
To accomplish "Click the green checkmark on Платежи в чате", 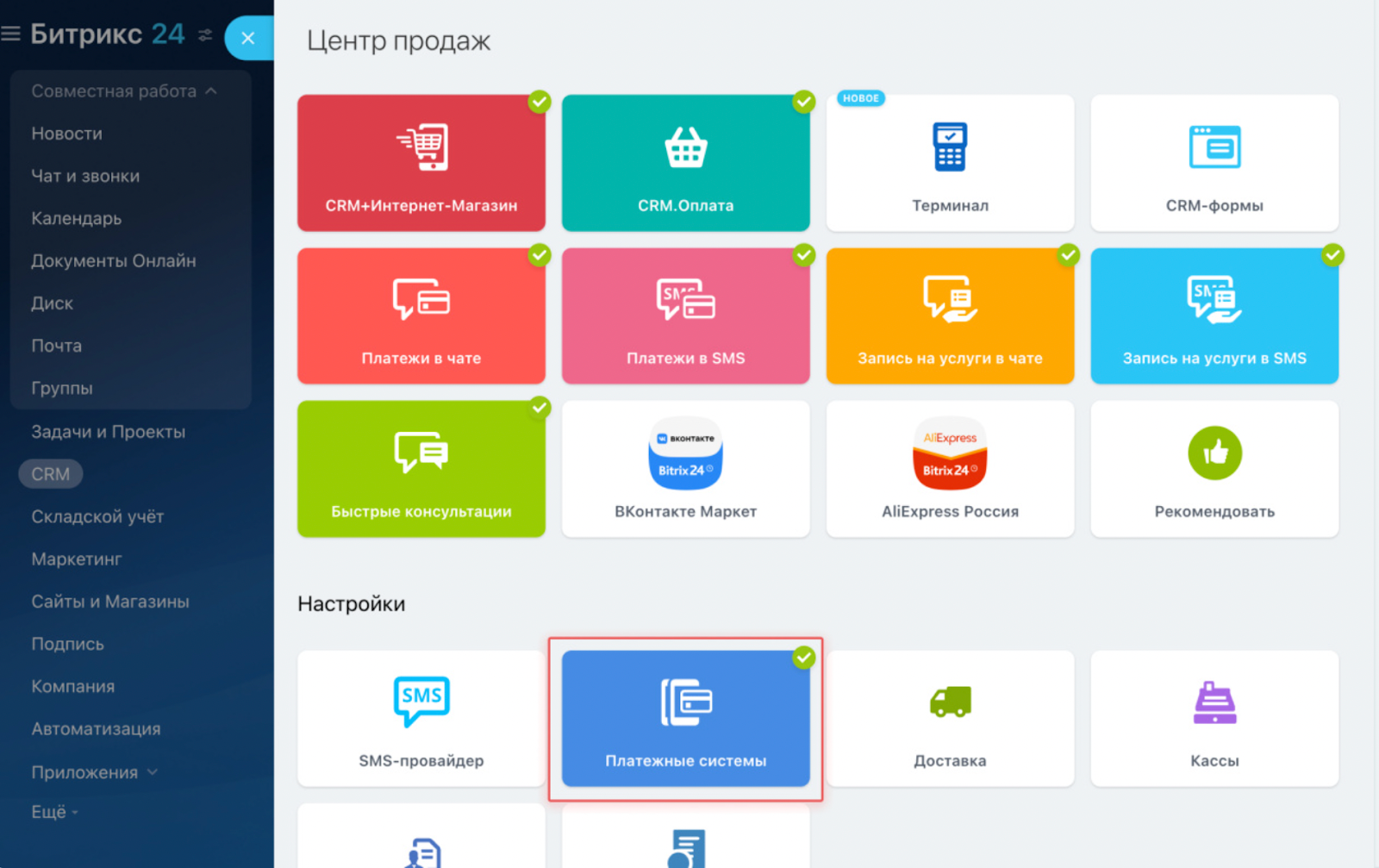I will (540, 254).
